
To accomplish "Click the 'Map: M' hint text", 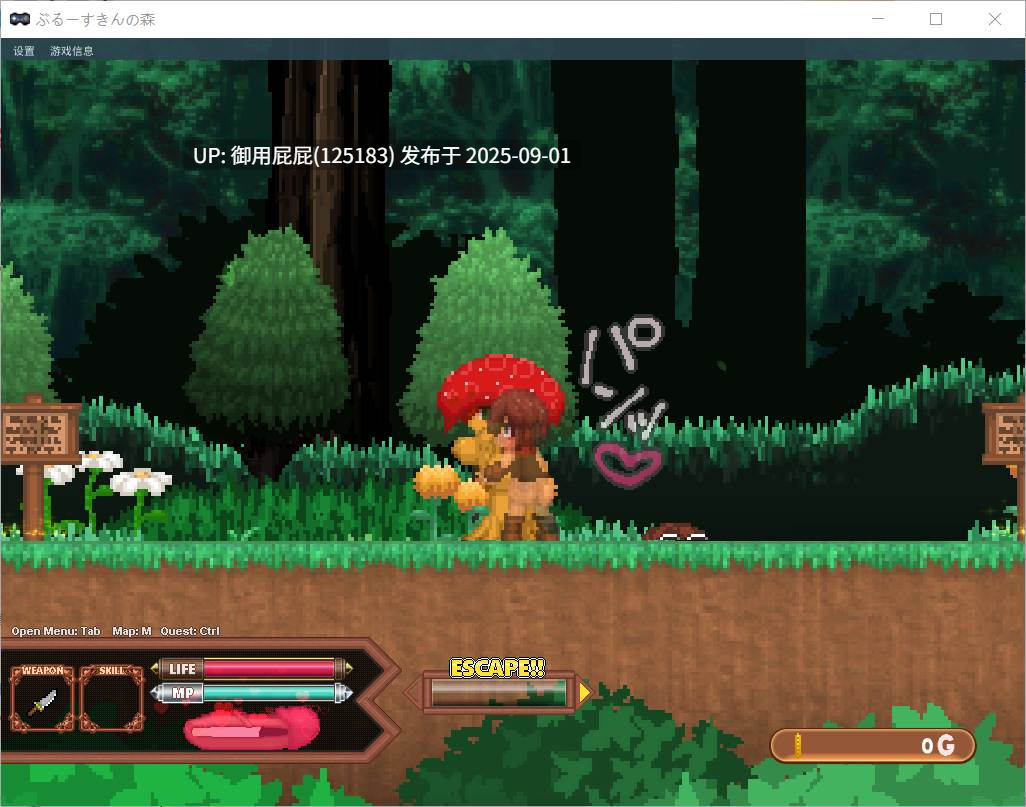I will [x=132, y=631].
